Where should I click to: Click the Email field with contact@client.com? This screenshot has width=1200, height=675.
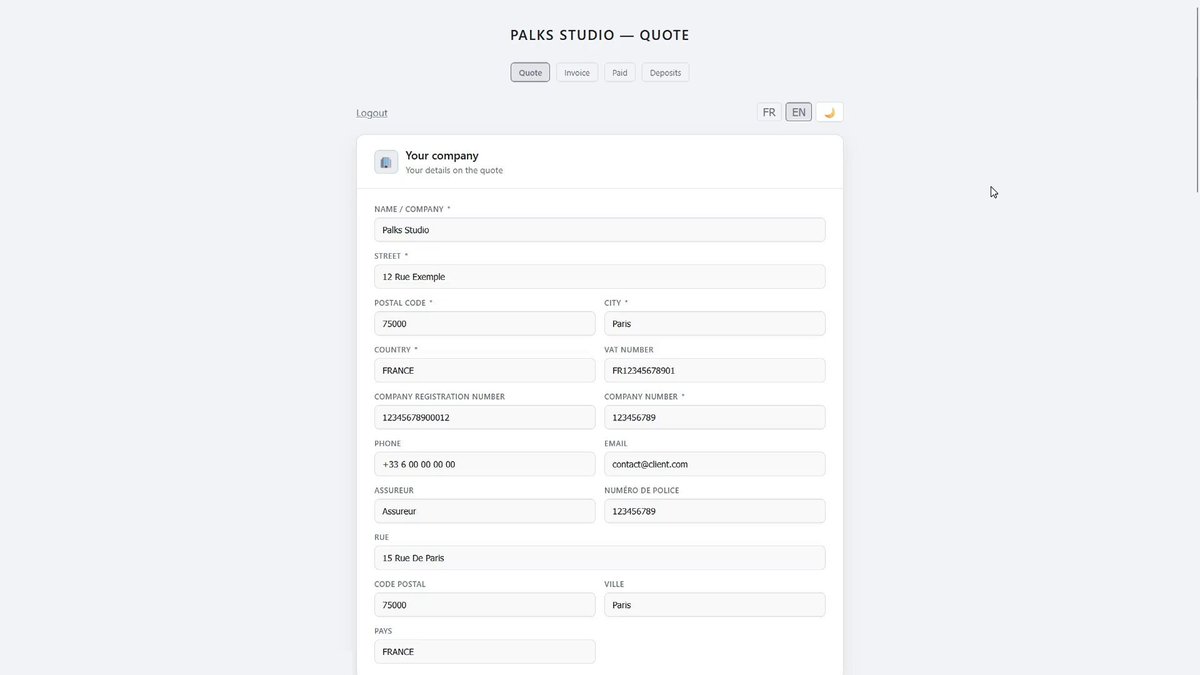715,464
